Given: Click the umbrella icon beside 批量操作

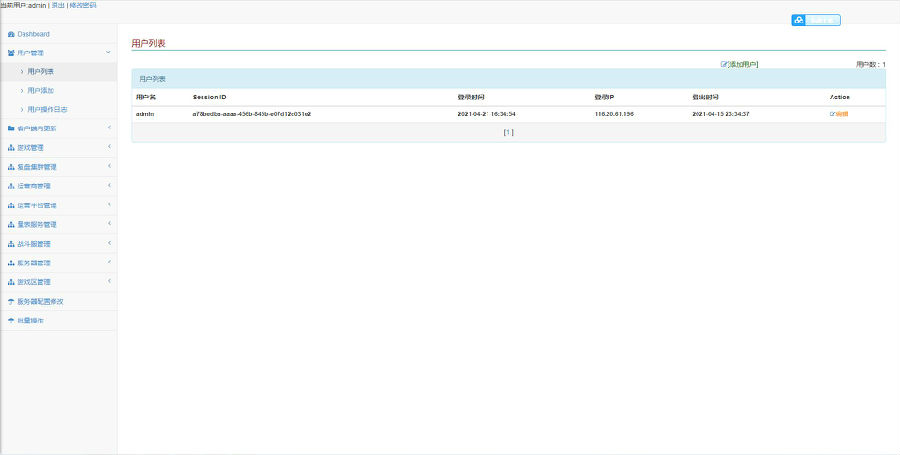Looking at the screenshot, I should 11,320.
